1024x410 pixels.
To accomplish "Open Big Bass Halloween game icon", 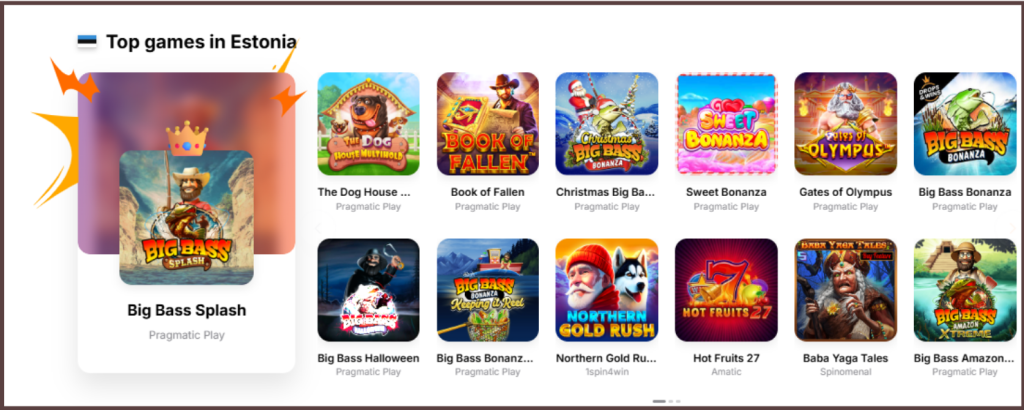I will [x=368, y=290].
